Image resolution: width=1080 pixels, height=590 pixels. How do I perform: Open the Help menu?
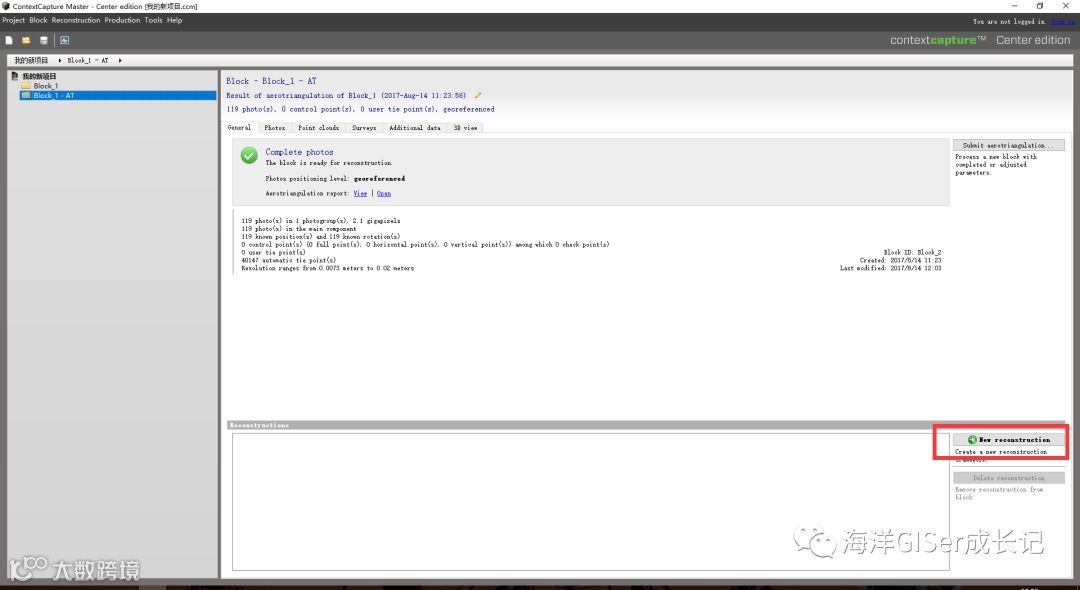[174, 21]
